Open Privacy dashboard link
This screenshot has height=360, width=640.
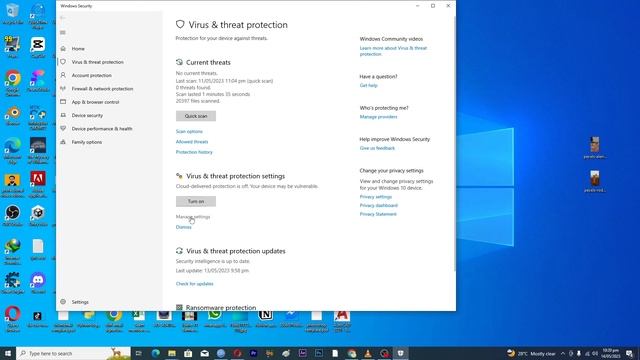(379, 205)
